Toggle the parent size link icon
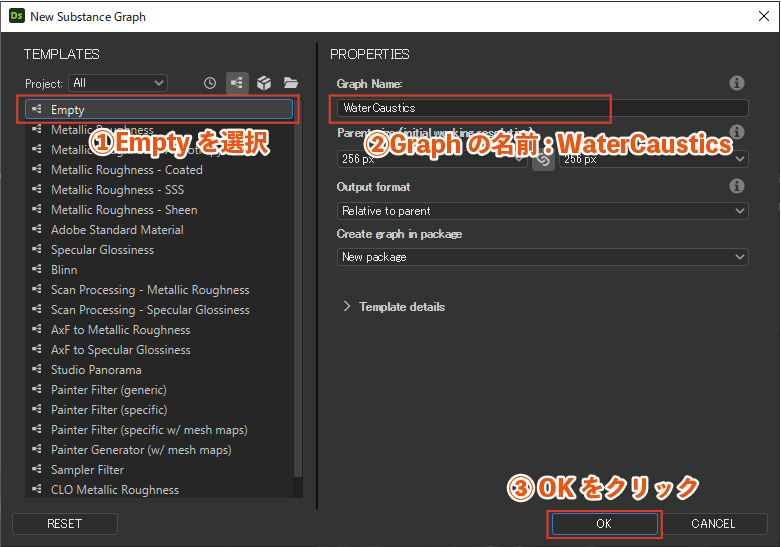This screenshot has height=547, width=781. pyautogui.click(x=543, y=159)
